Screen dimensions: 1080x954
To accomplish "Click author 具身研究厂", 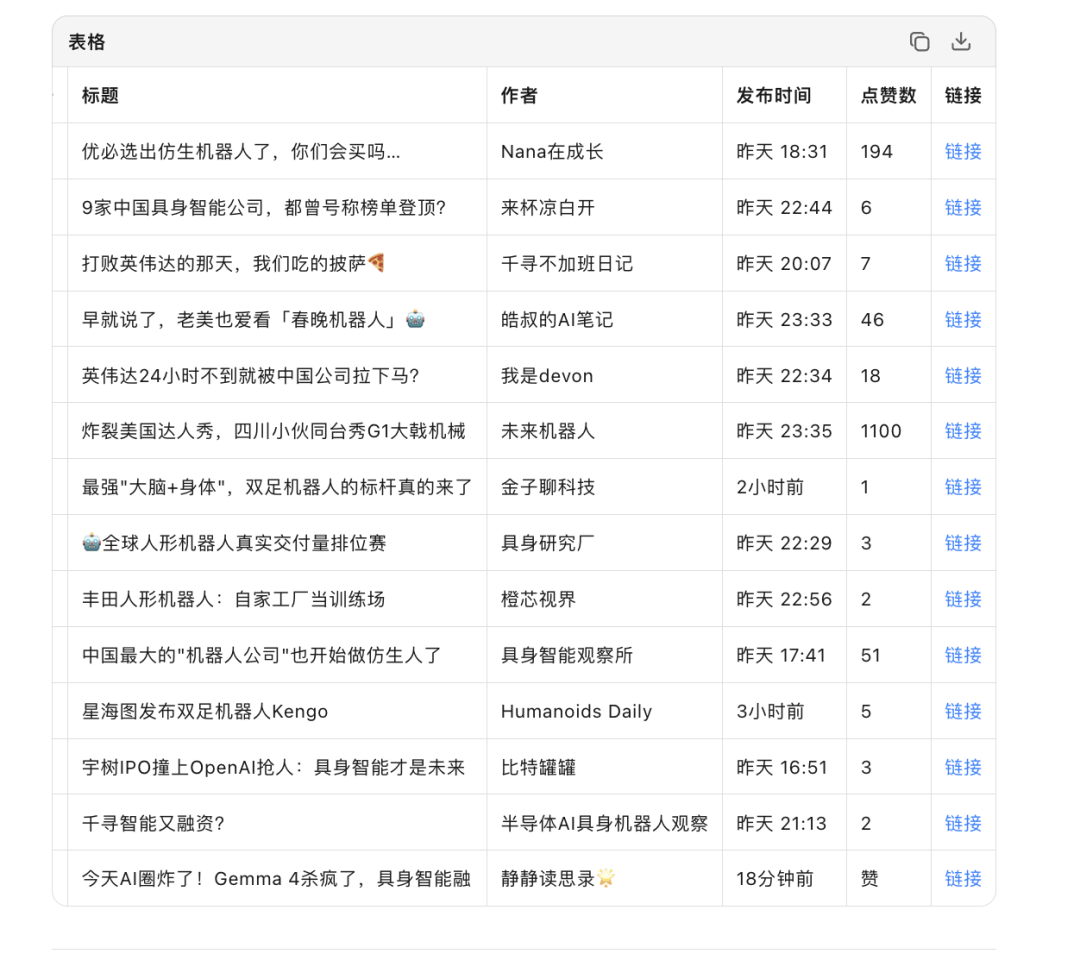I will (x=548, y=543).
